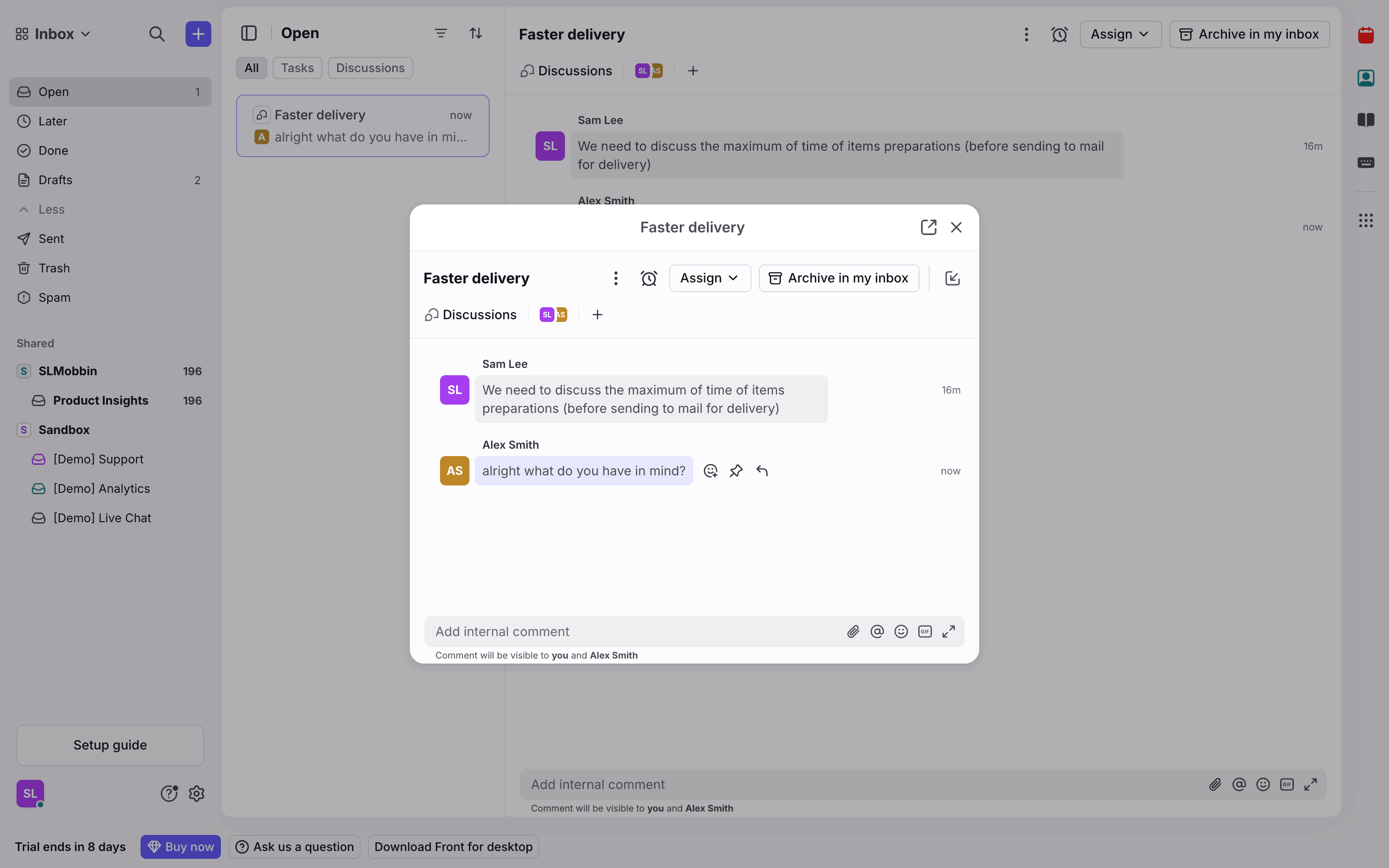The height and width of the screenshot is (868, 1389).
Task: Switch to the Tasks filter tab
Action: point(297,68)
